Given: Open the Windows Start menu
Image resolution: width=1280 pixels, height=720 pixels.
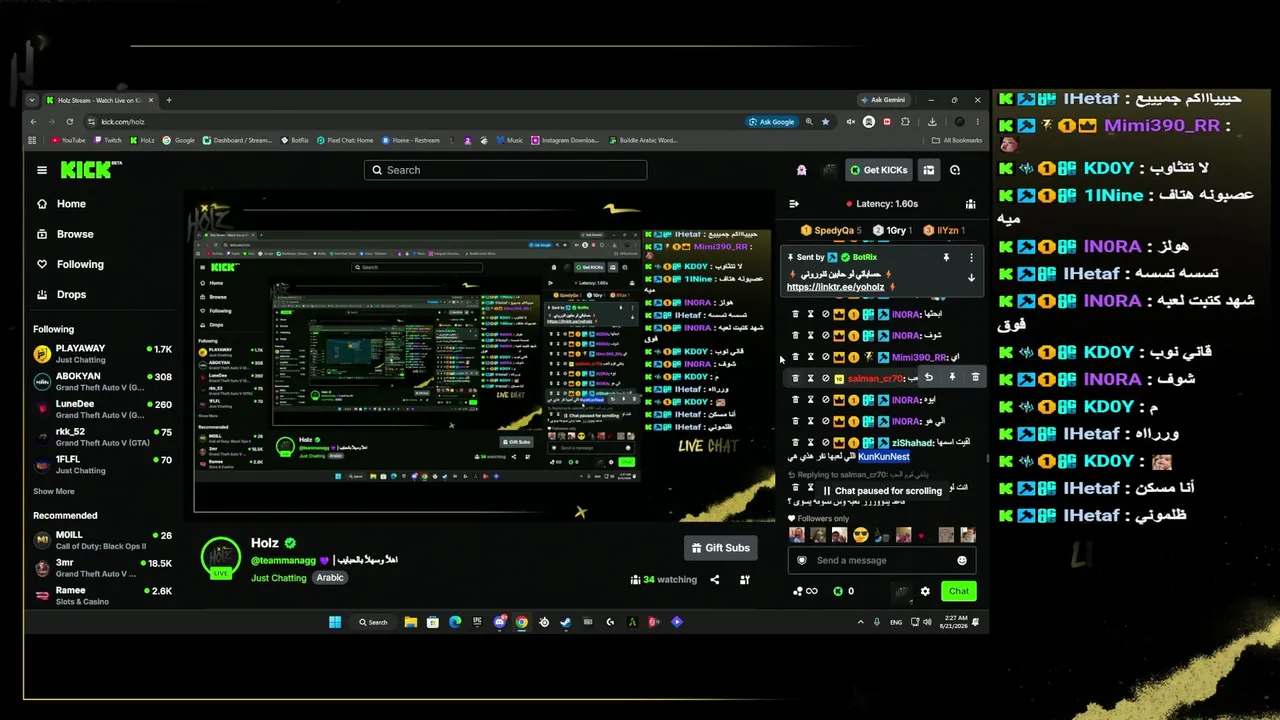Looking at the screenshot, I should [335, 622].
